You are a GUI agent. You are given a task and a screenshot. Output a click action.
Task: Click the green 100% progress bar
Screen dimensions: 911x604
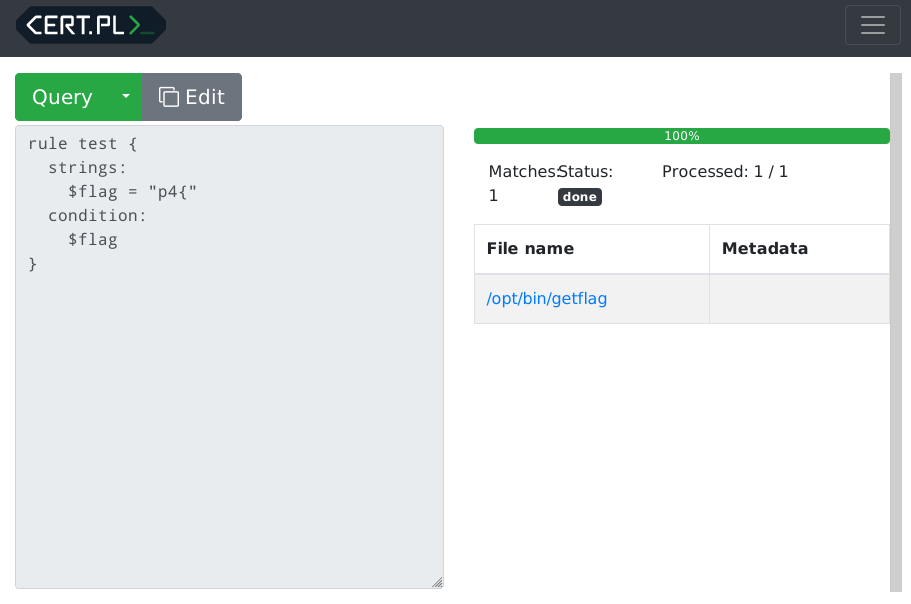[681, 136]
